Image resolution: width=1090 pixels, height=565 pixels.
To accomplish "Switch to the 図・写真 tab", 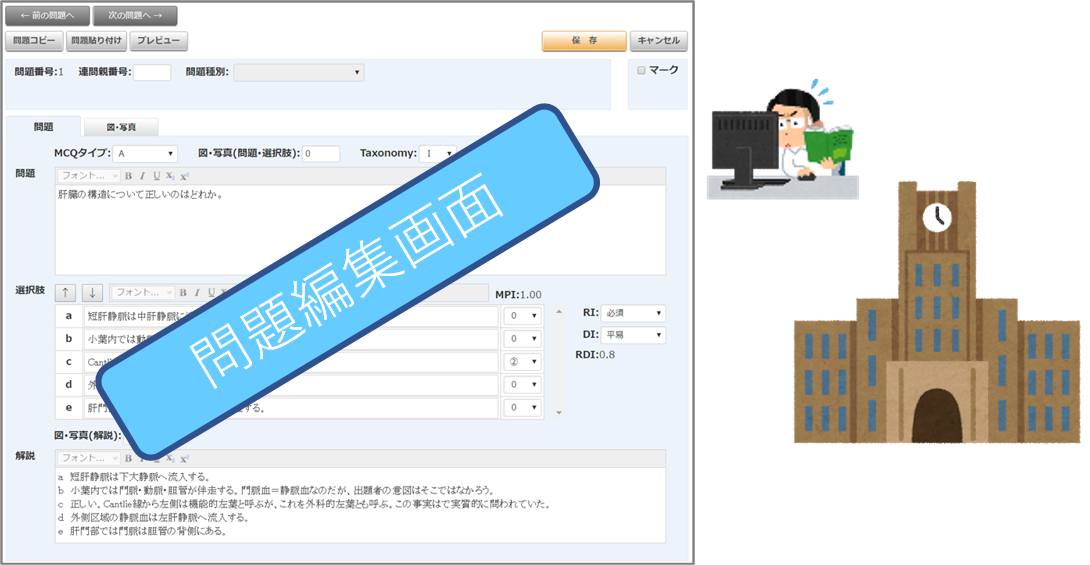I will point(121,127).
